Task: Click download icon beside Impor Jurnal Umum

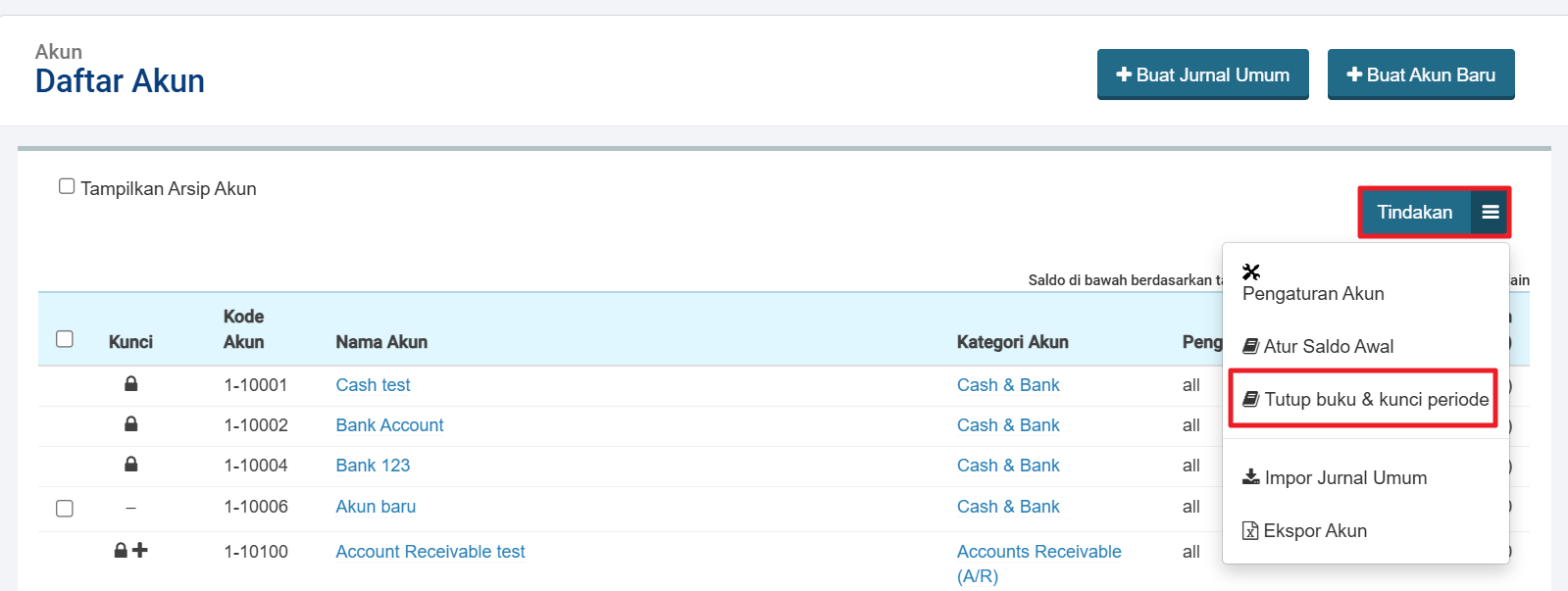Action: point(1250,477)
